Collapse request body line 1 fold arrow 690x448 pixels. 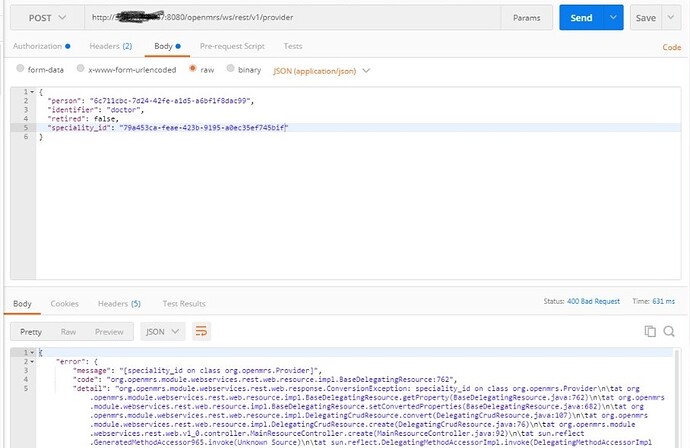click(x=32, y=92)
